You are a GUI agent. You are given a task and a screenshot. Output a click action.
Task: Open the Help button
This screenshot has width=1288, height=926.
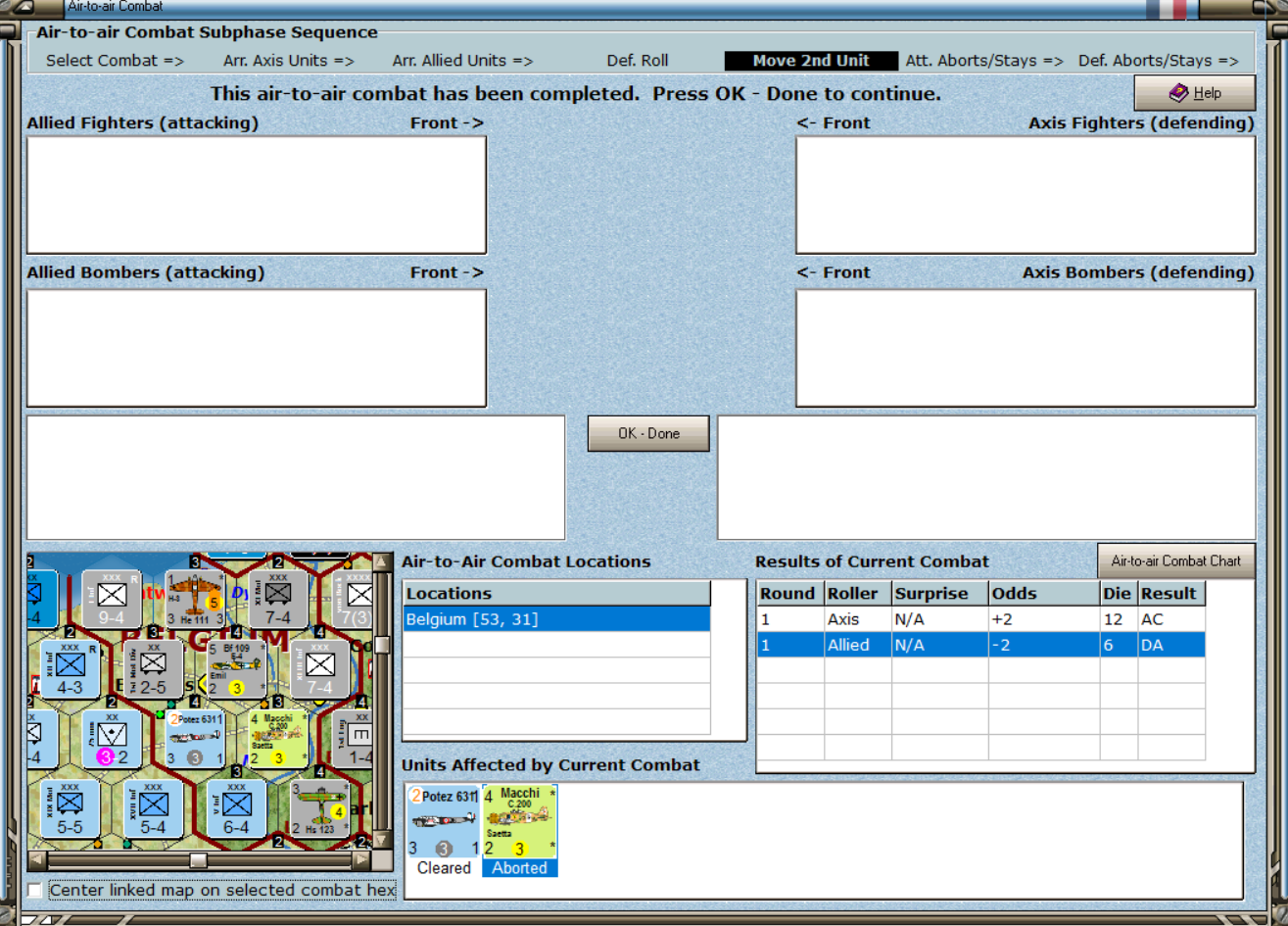point(1195,93)
